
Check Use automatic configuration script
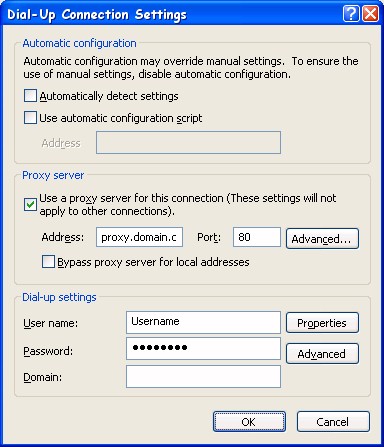click(30, 118)
